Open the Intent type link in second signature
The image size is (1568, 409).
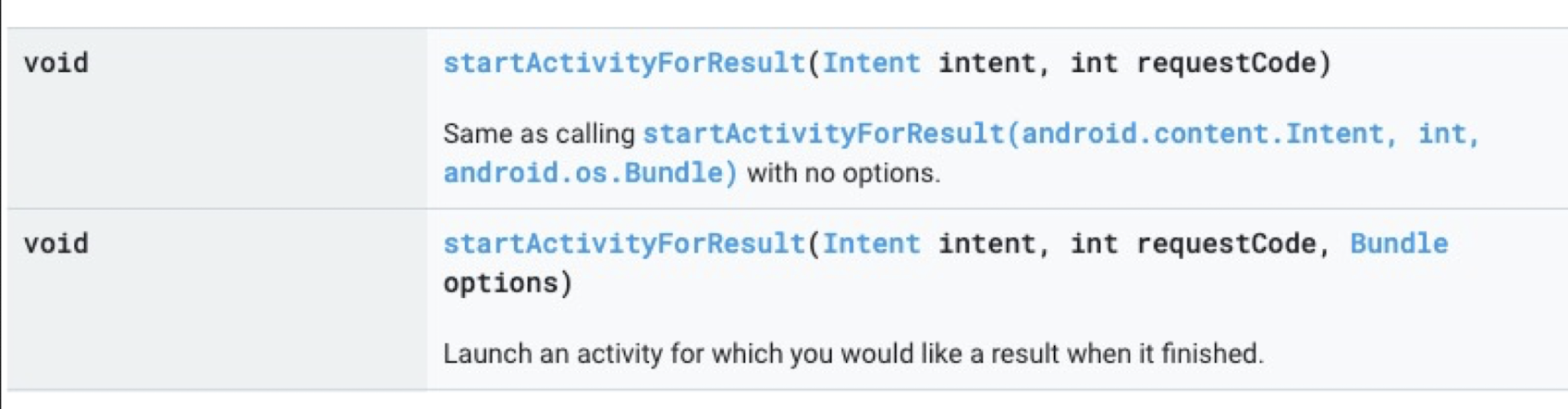click(x=872, y=243)
